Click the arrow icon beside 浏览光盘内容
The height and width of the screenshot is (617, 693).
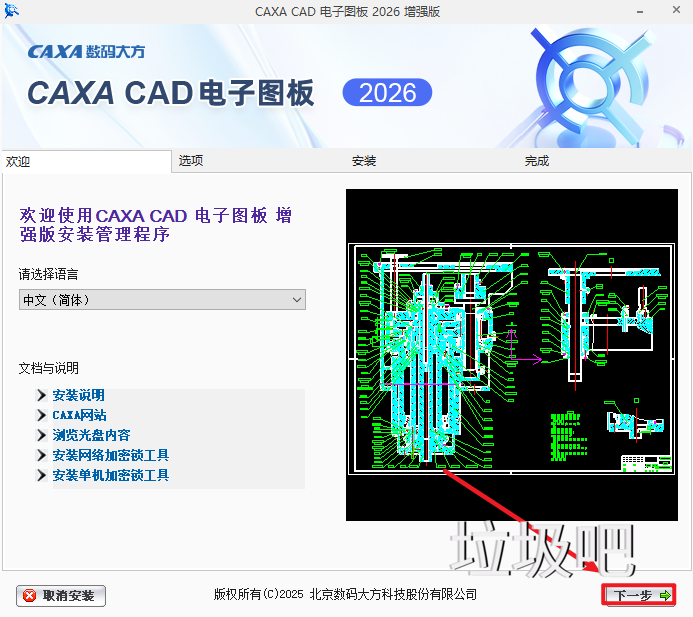pyautogui.click(x=41, y=436)
